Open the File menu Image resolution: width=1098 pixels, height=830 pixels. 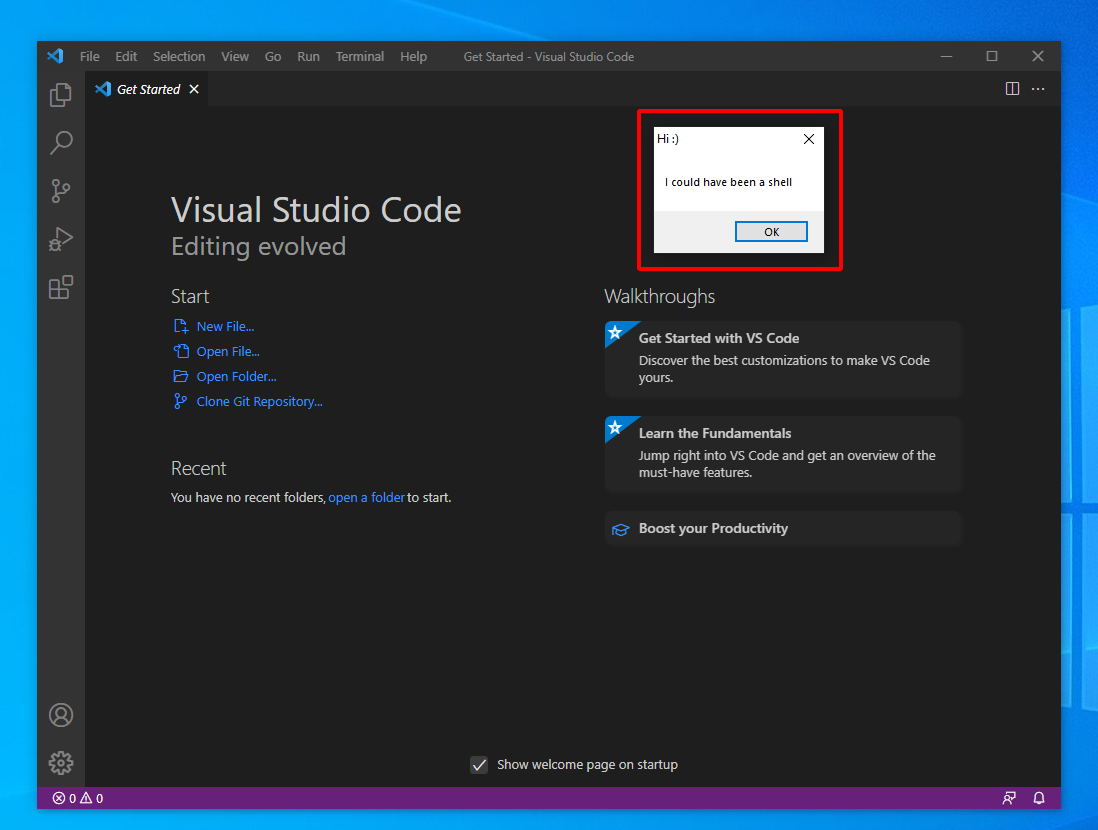pos(90,57)
